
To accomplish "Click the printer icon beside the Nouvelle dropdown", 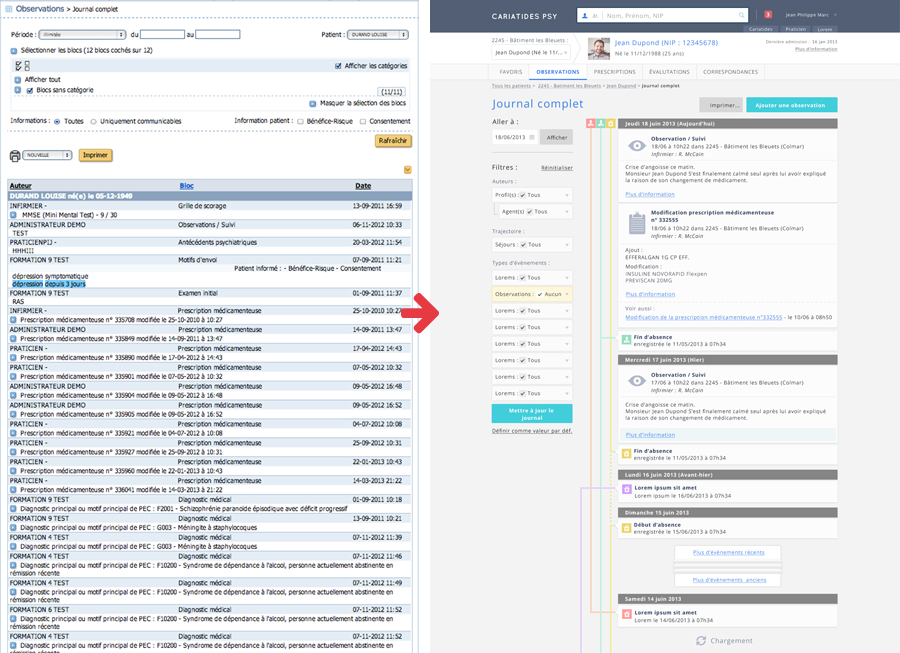I will [x=15, y=155].
